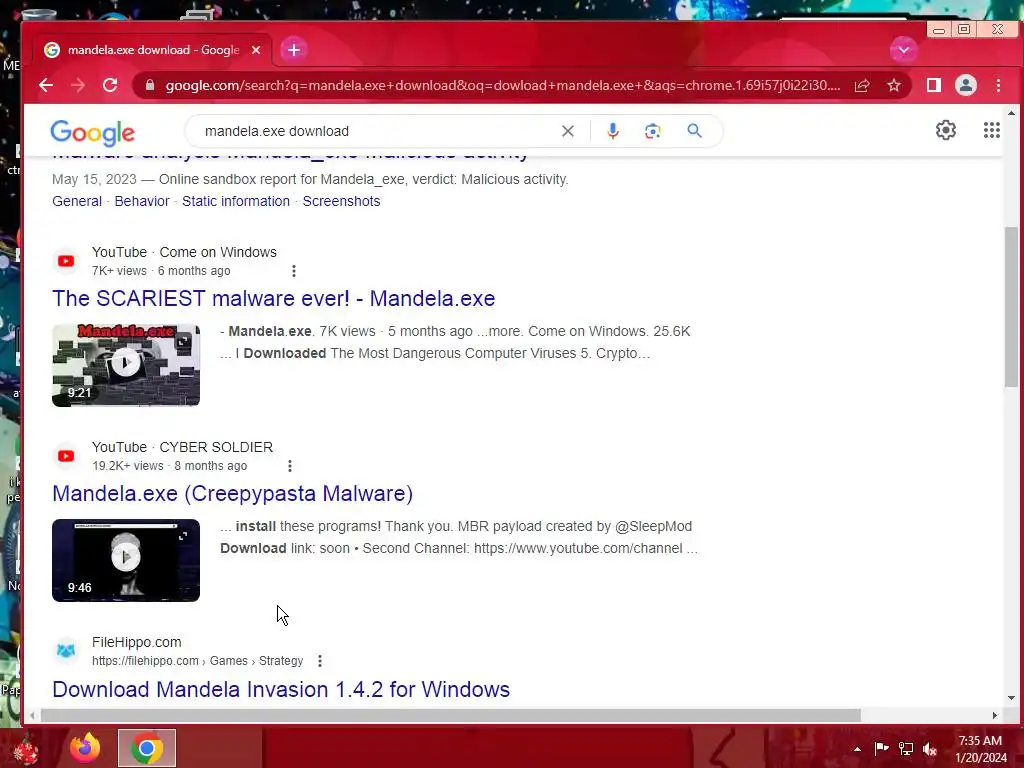Search by voice microphone icon
Image resolution: width=1024 pixels, height=768 pixels.
612,131
